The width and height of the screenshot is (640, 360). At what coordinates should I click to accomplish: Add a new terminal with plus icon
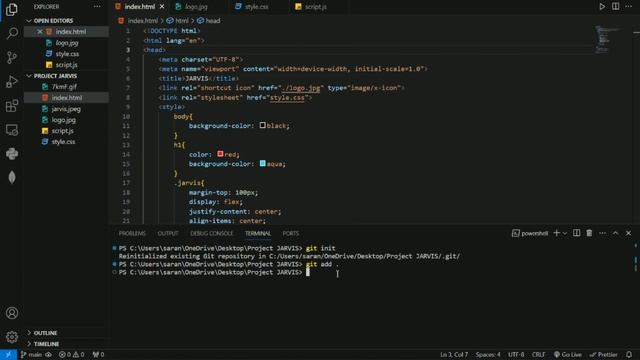[556, 233]
